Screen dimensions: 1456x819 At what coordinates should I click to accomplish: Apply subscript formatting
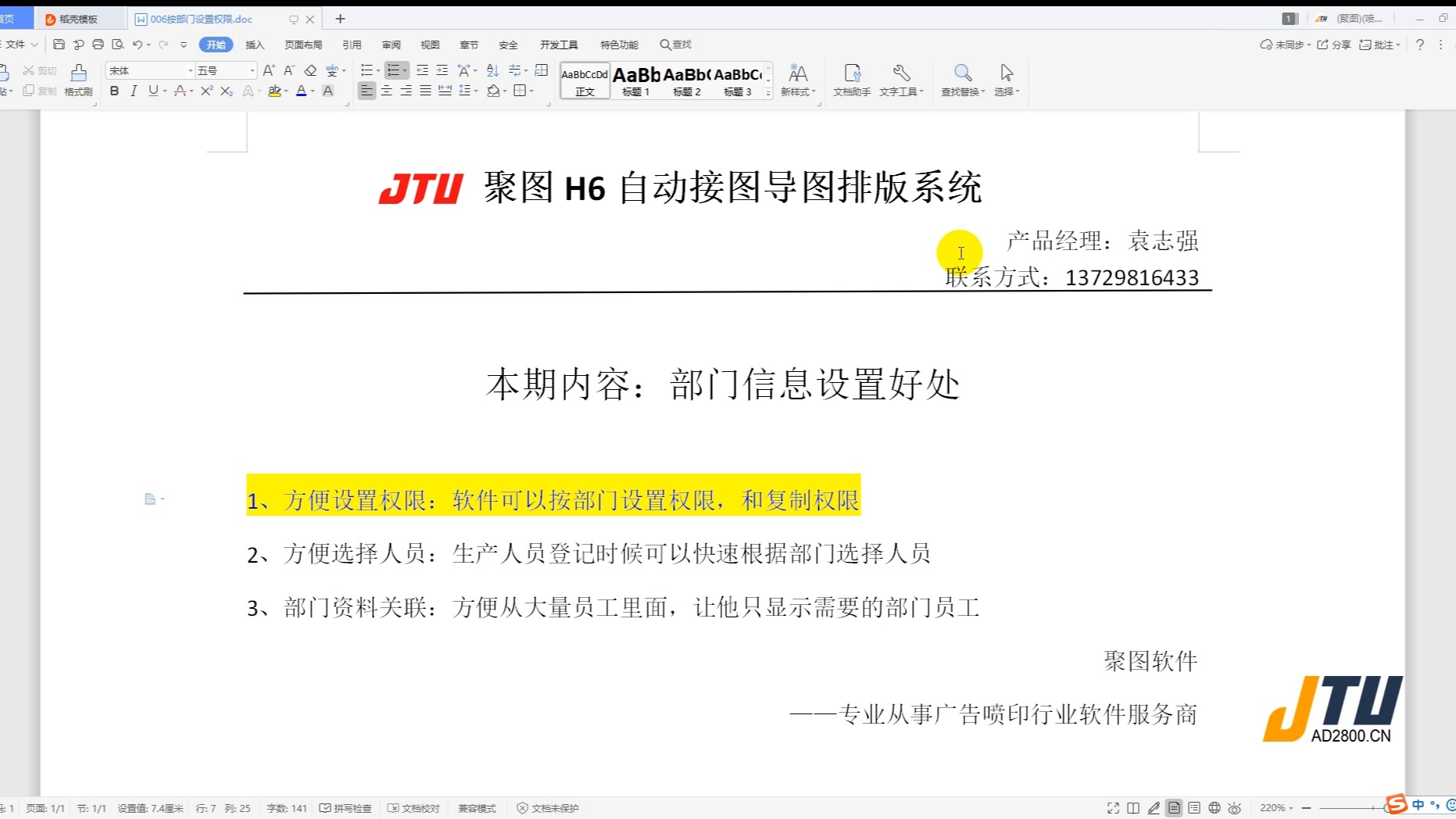click(x=227, y=91)
